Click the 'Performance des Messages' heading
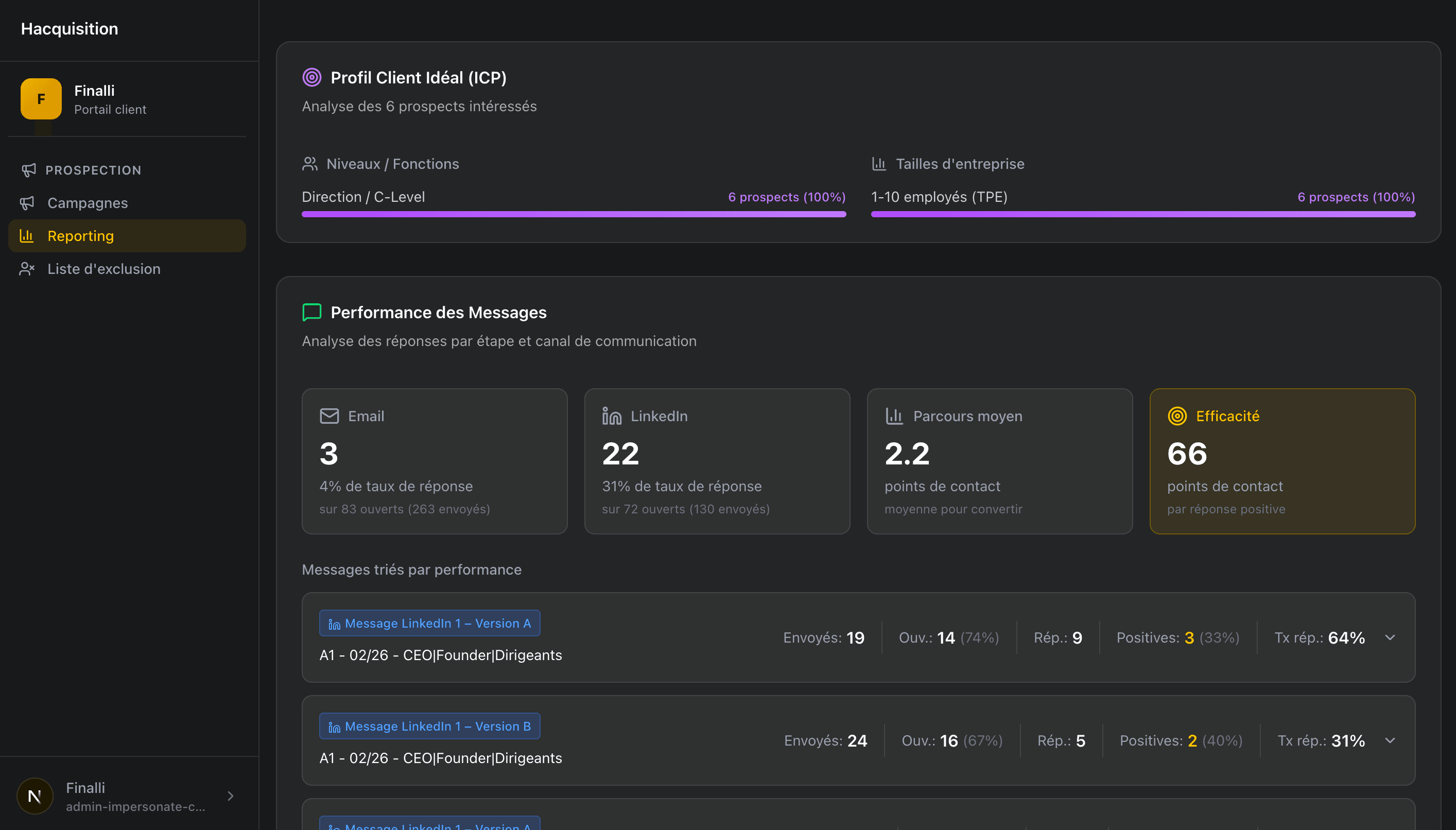The width and height of the screenshot is (1456, 830). (x=439, y=313)
